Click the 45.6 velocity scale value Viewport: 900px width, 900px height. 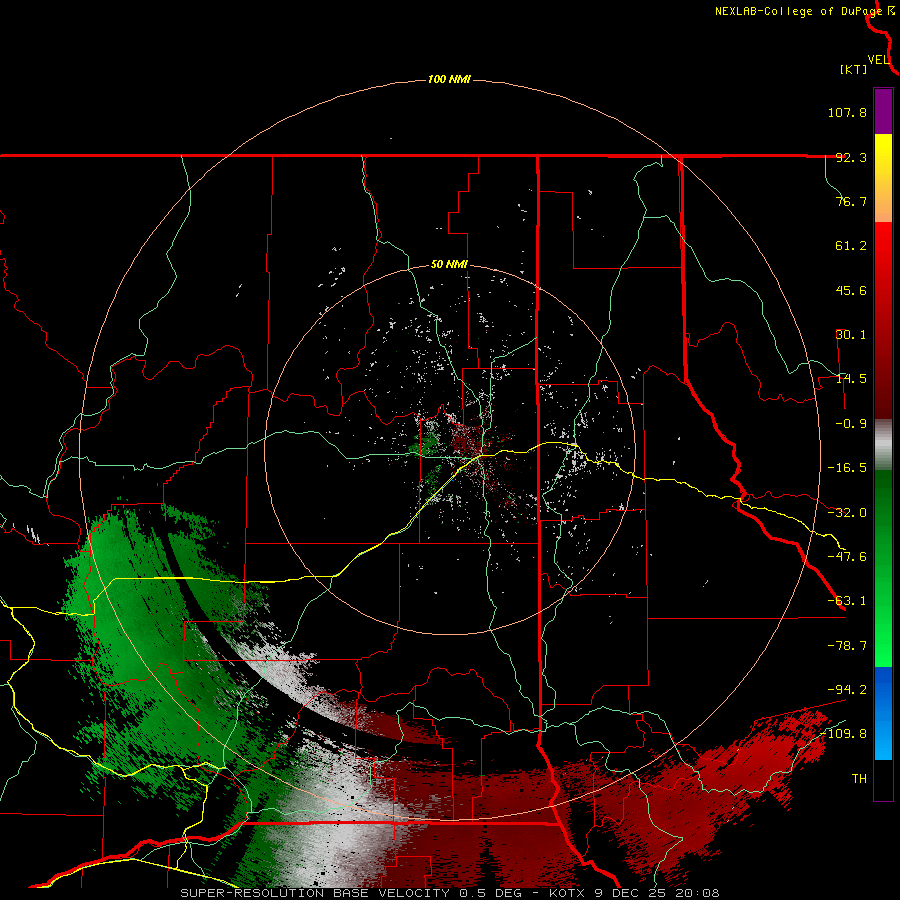click(851, 290)
